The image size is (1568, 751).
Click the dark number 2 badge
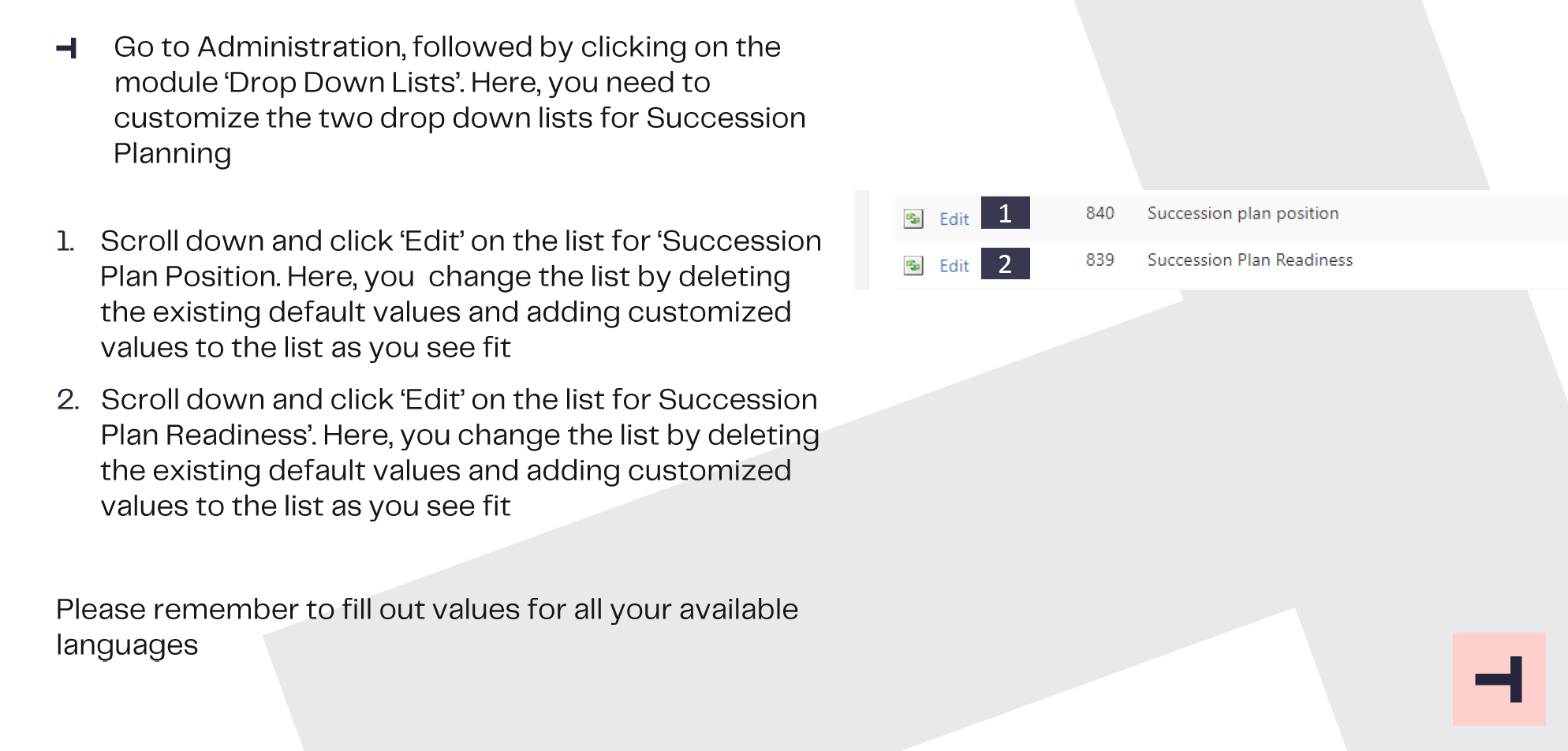(1005, 263)
